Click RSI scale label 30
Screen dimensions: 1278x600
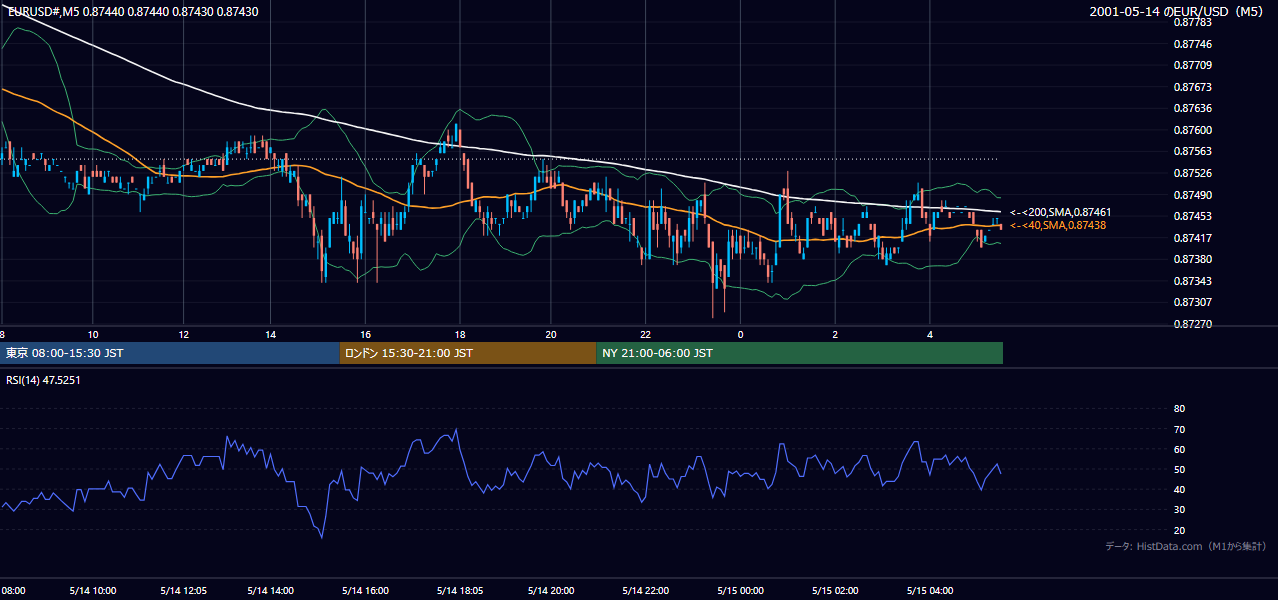click(x=1179, y=510)
